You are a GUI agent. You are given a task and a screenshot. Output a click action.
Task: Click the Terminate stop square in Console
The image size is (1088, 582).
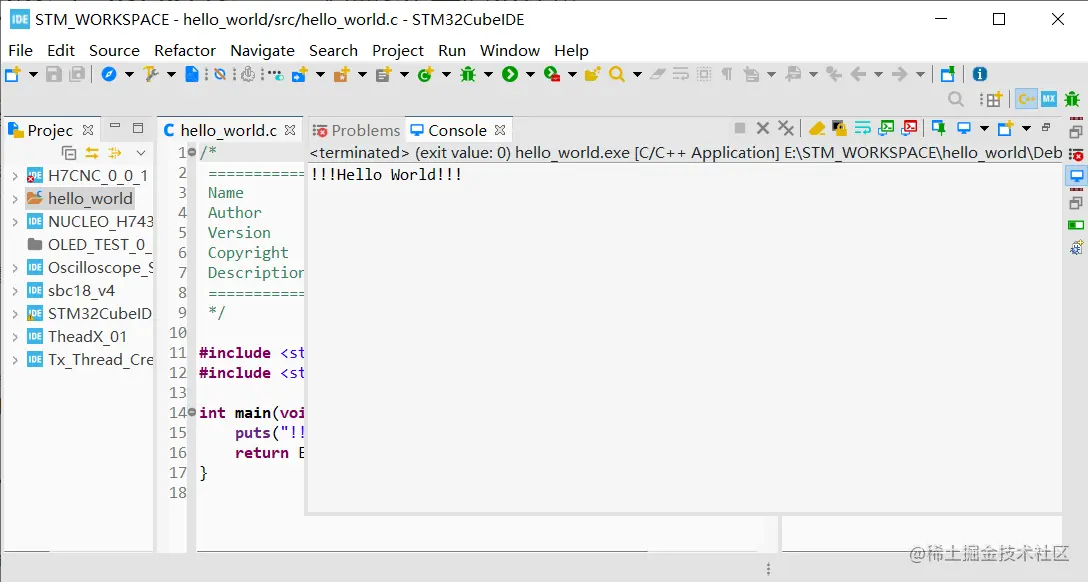740,128
